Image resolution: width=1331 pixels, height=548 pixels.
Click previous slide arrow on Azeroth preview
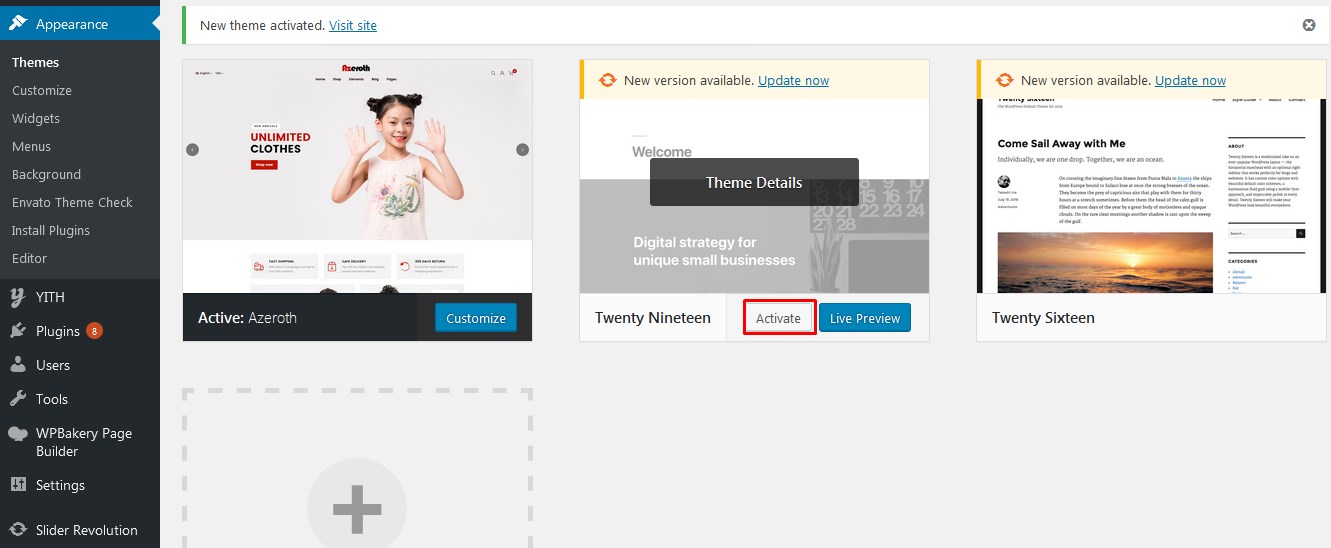coord(192,150)
